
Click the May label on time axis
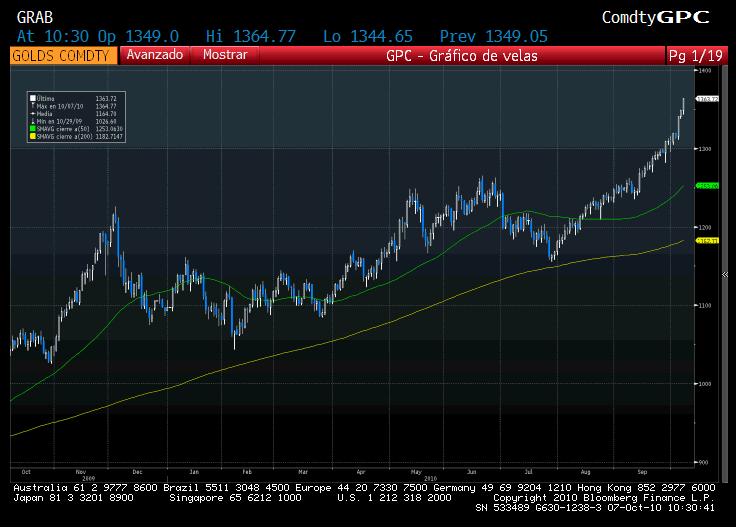[x=416, y=472]
